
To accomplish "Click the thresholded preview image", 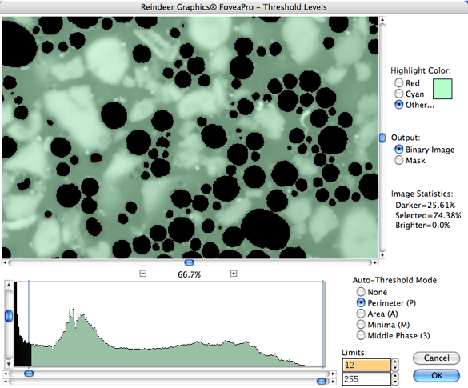I will coord(190,137).
